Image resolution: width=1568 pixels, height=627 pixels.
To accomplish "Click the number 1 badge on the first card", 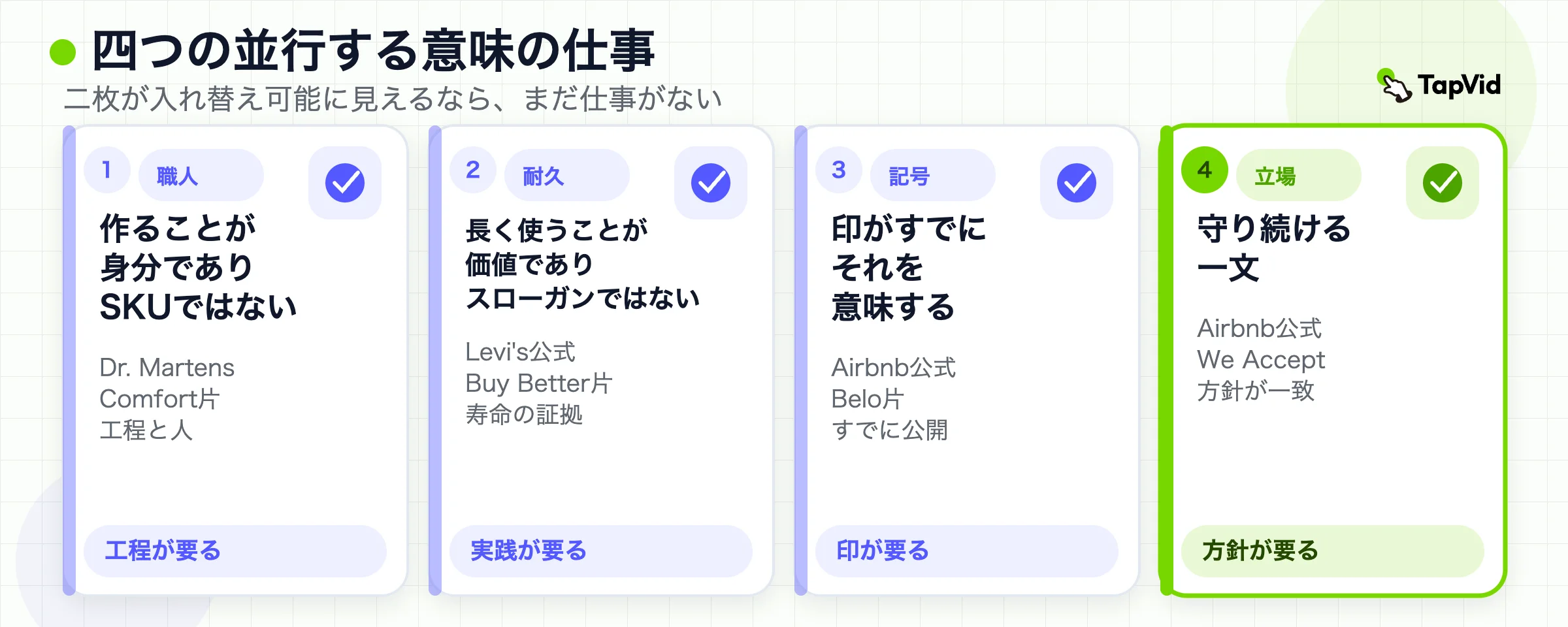I will tap(107, 170).
